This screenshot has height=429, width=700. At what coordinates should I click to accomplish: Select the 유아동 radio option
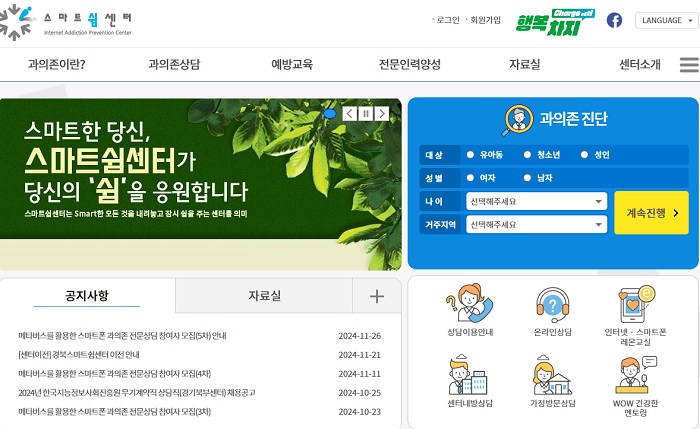click(x=470, y=155)
